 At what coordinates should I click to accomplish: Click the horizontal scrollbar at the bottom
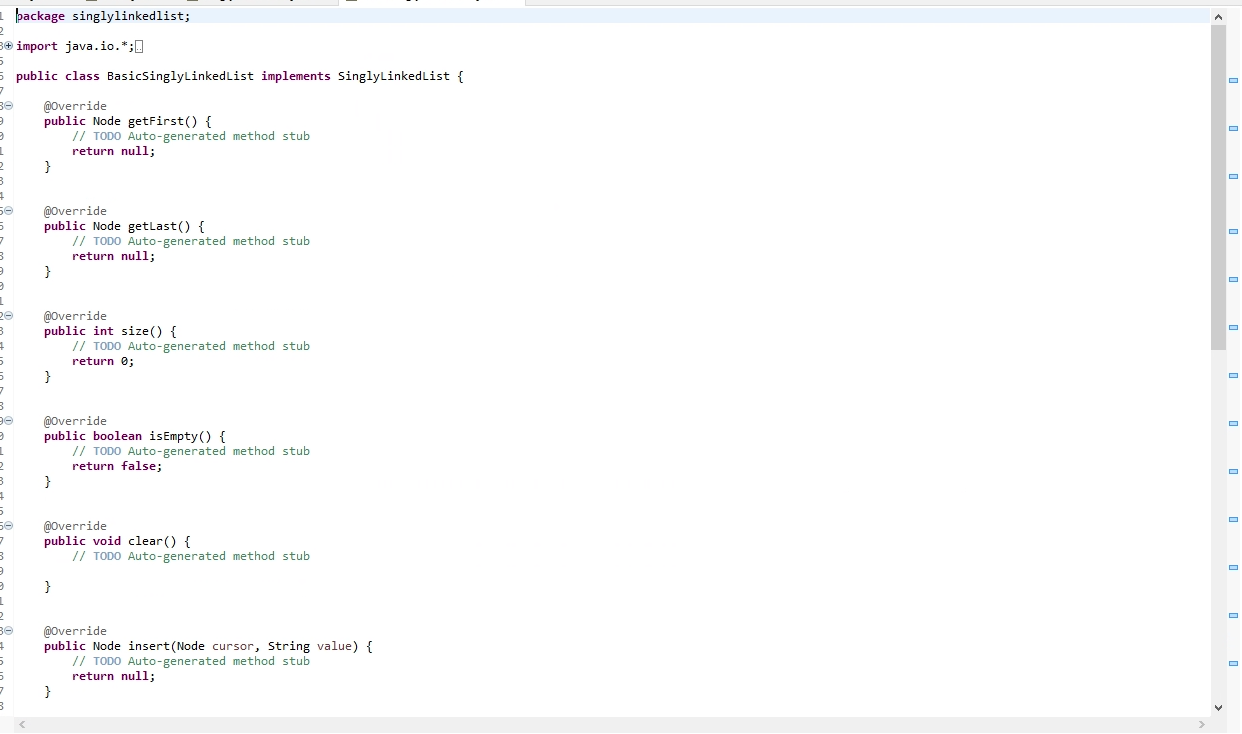click(610, 723)
